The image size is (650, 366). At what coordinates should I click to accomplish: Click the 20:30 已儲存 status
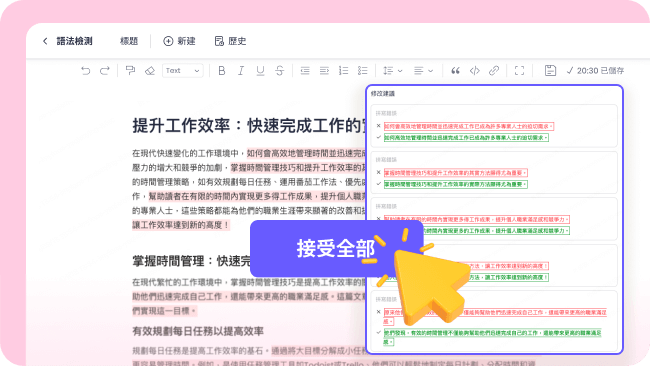tap(595, 70)
